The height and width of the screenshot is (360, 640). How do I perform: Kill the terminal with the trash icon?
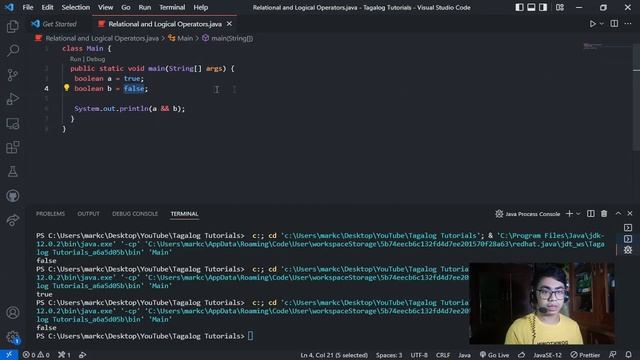click(604, 213)
